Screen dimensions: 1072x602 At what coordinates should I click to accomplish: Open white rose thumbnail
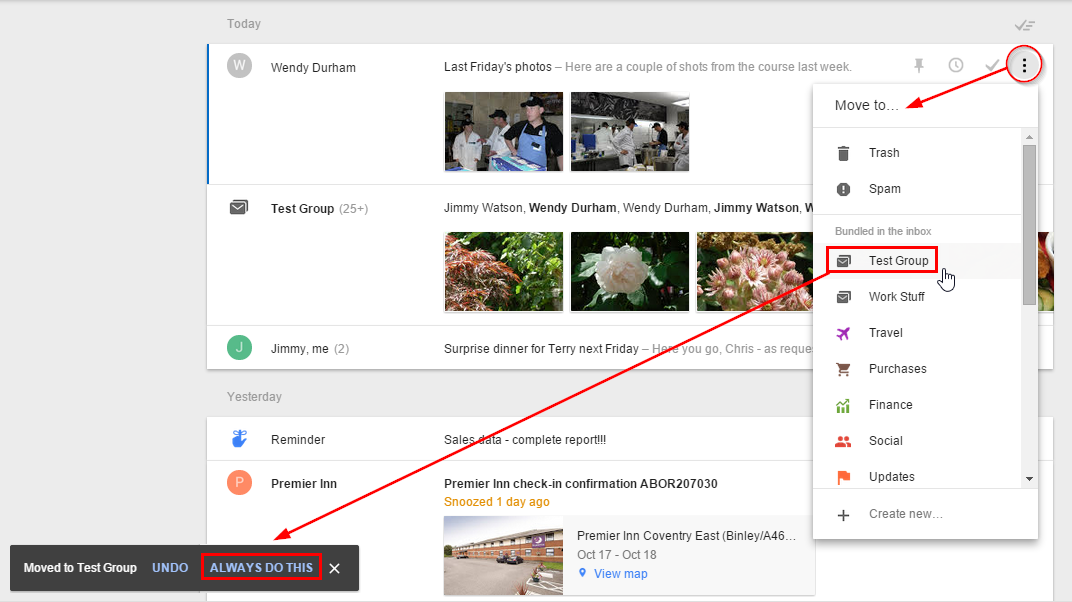click(x=630, y=271)
